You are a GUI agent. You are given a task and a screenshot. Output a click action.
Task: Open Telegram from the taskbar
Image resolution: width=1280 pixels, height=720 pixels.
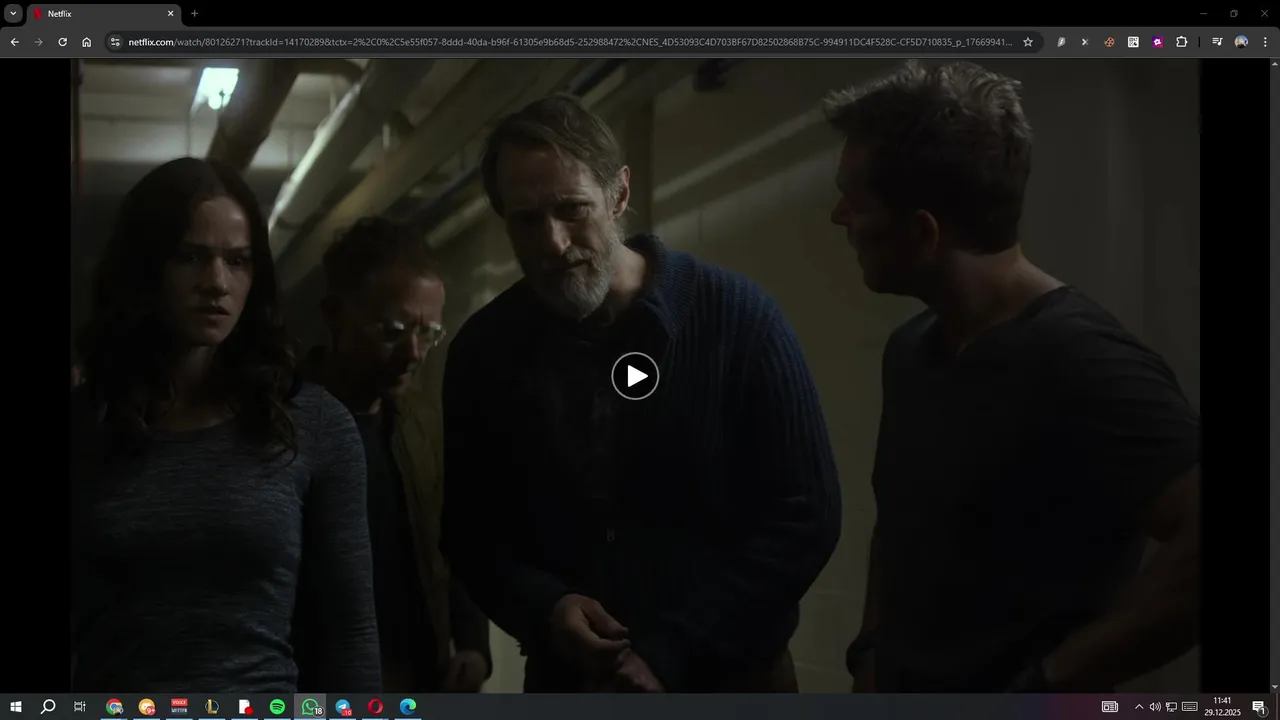[343, 707]
